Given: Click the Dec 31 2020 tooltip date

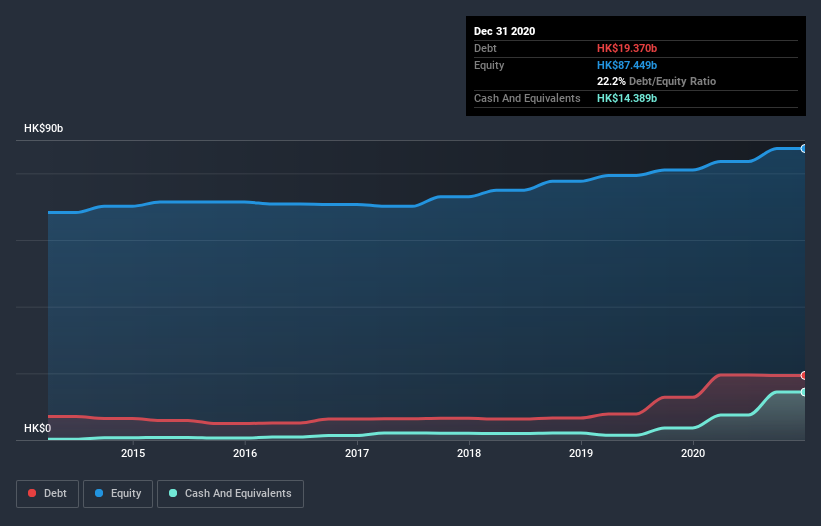Looking at the screenshot, I should [x=504, y=31].
